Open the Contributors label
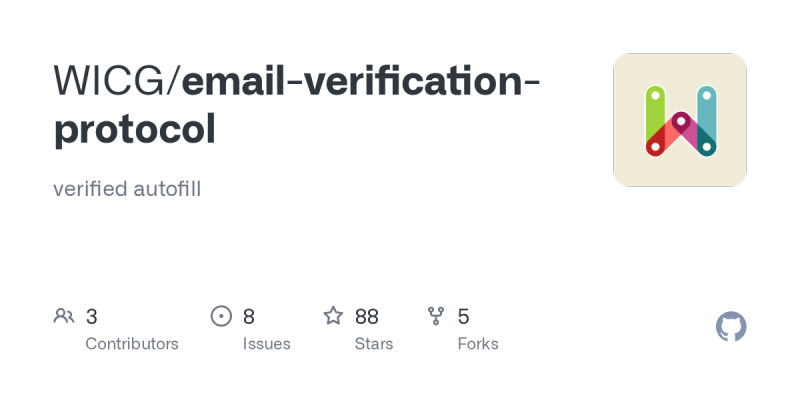Viewport: 800px width, 400px height. [132, 344]
